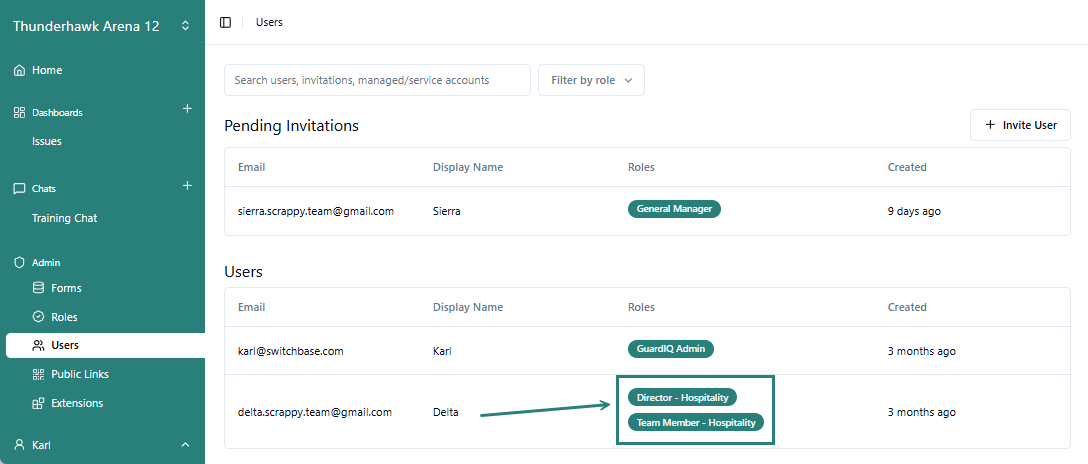Add a new chat with plus icon

[x=187, y=186]
